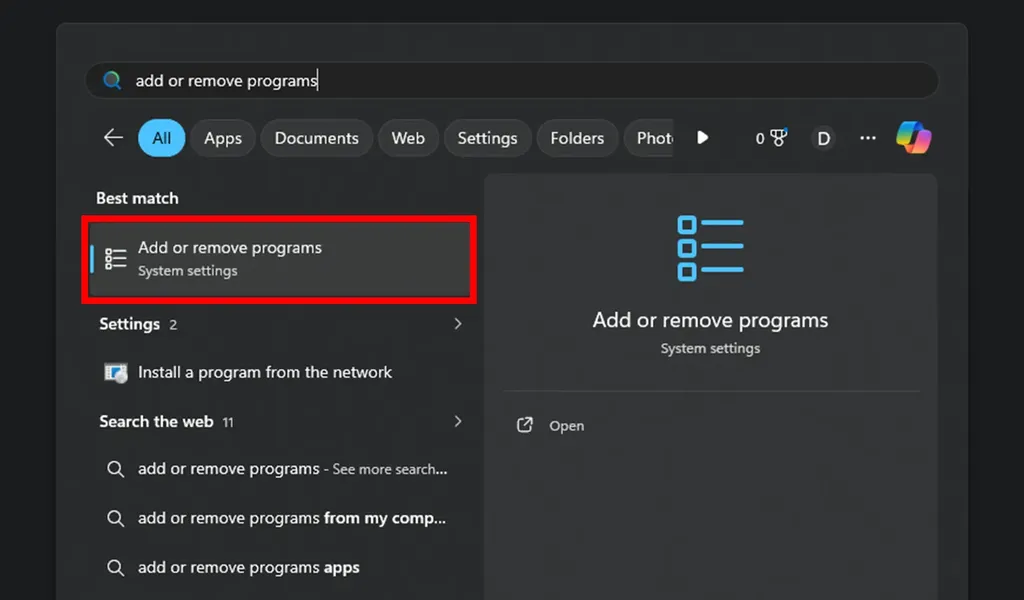1024x600 pixels.
Task: Switch to the Web filter tab
Action: click(407, 138)
